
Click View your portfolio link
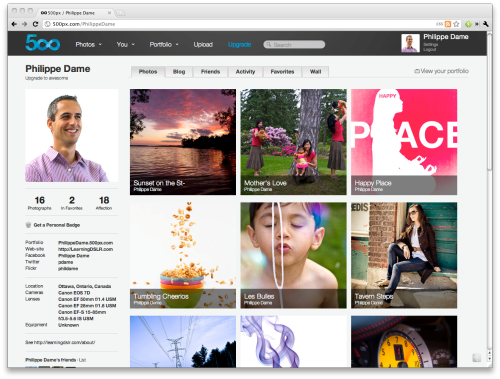[x=444, y=71]
